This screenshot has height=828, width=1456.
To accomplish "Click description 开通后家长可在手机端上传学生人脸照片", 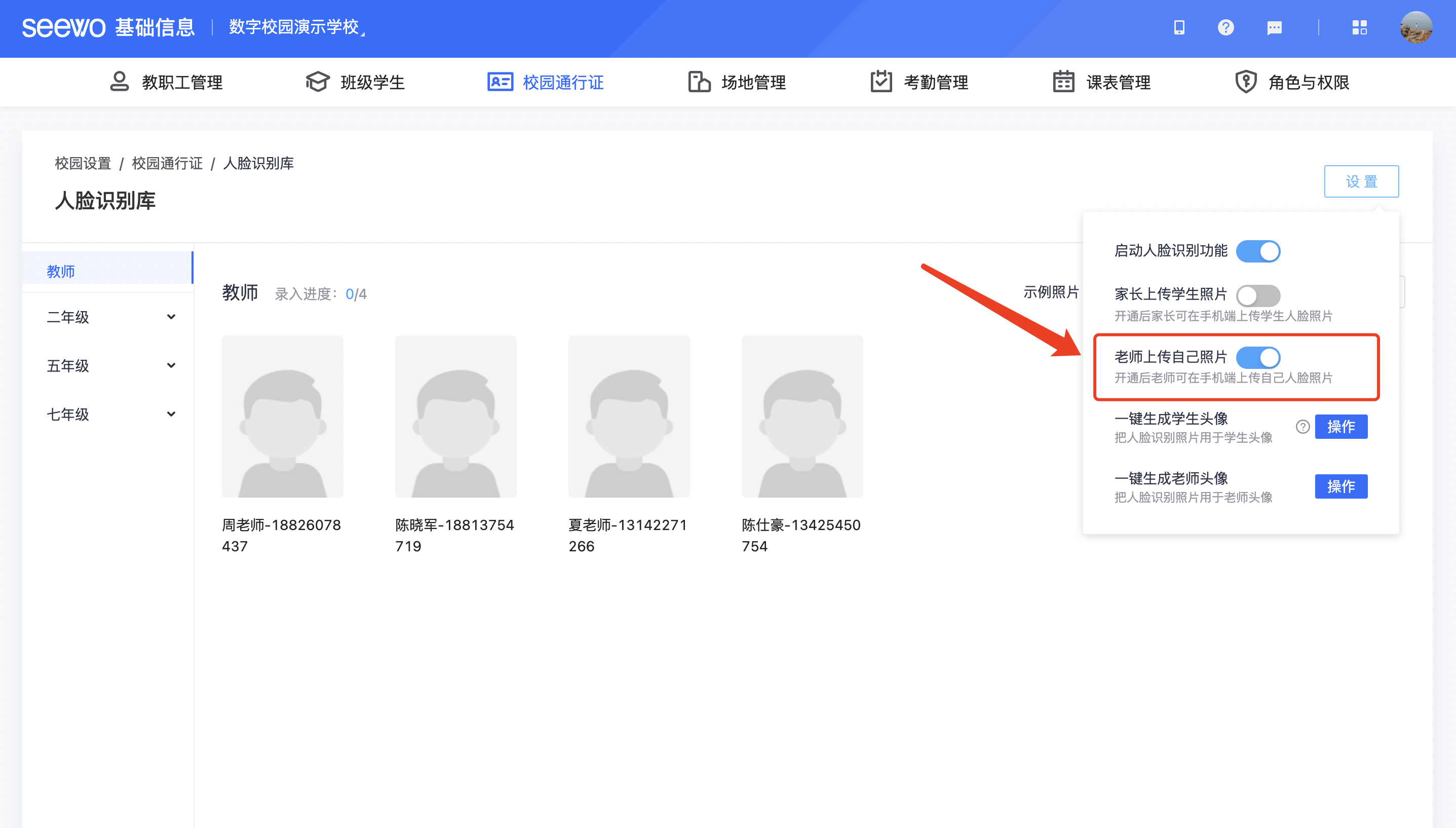I will [1223, 316].
